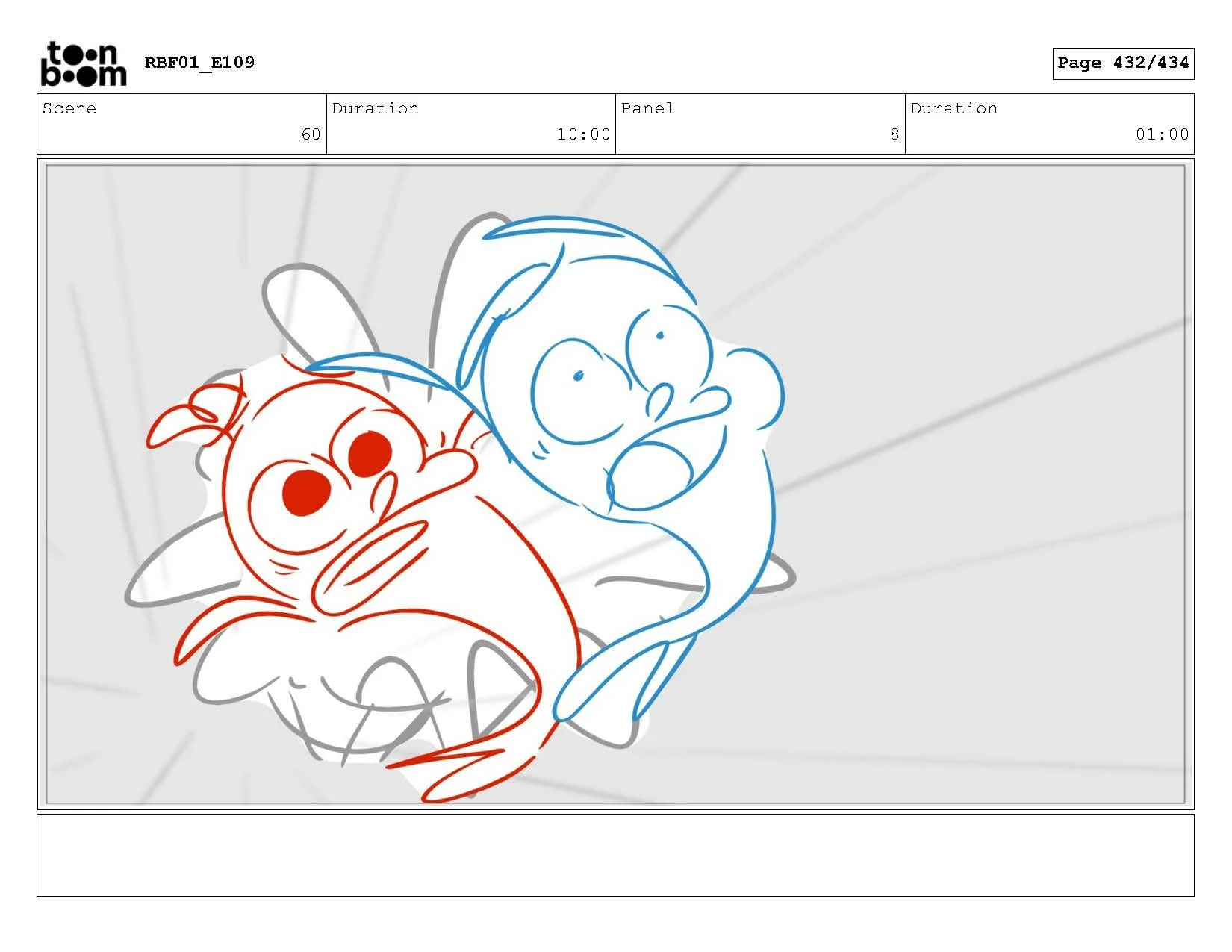
Task: Click the scene Duration value 10:00
Action: [583, 134]
